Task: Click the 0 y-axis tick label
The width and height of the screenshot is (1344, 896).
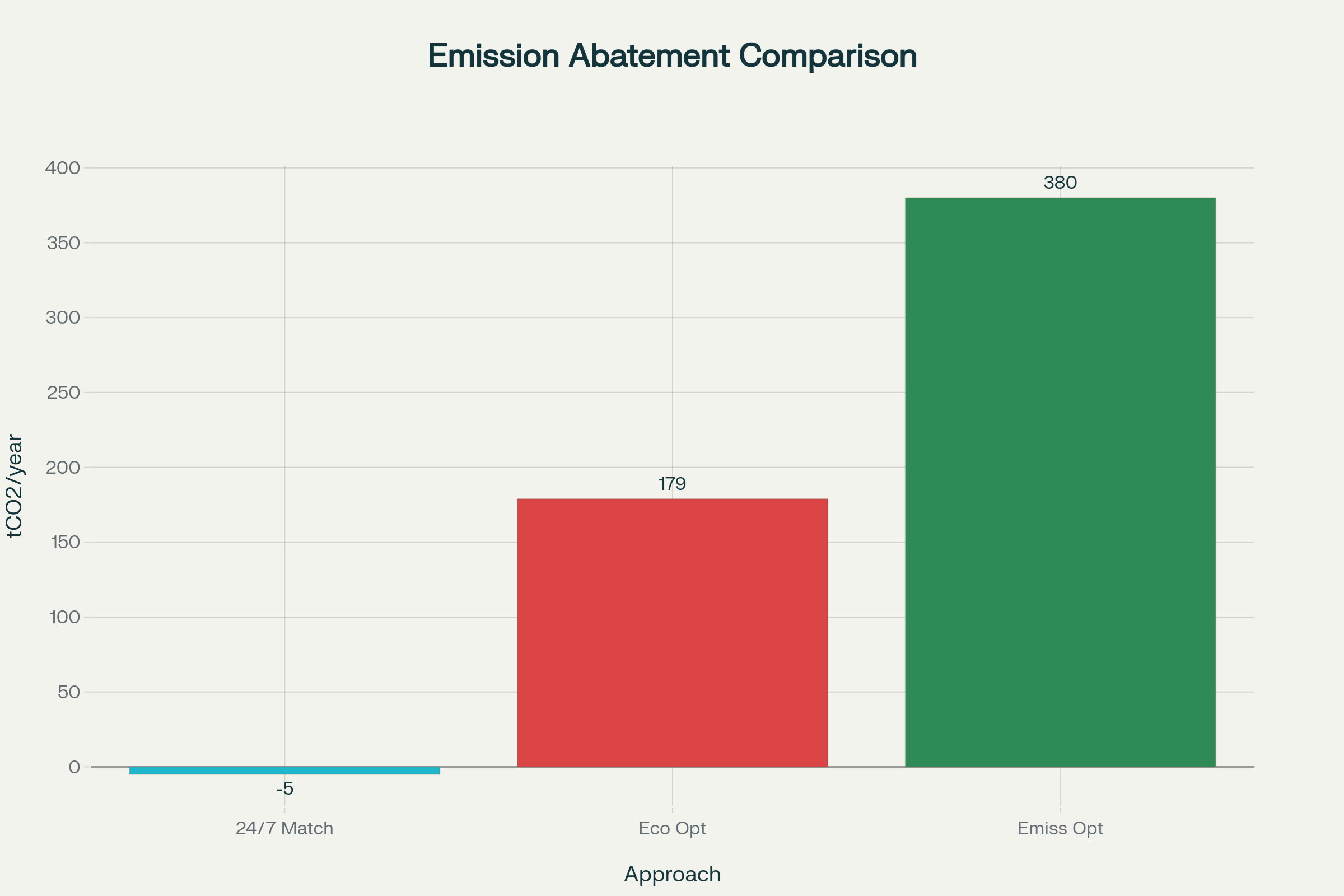Action: click(x=74, y=767)
